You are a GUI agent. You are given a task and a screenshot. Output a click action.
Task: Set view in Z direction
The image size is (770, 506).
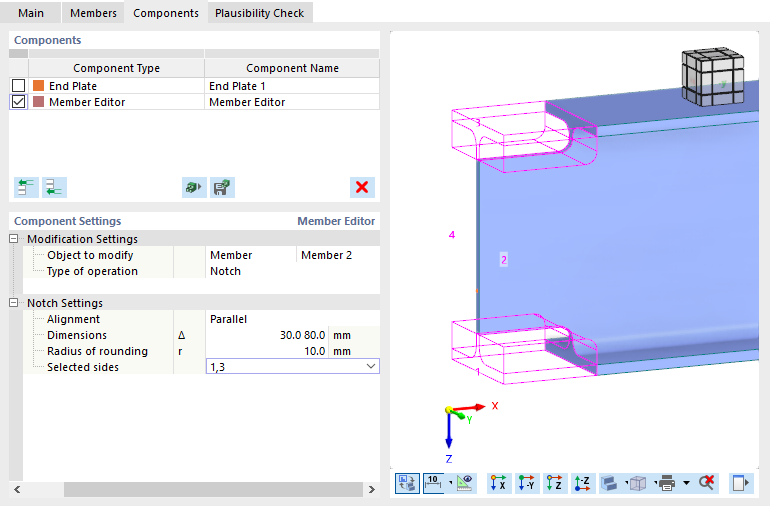(554, 483)
